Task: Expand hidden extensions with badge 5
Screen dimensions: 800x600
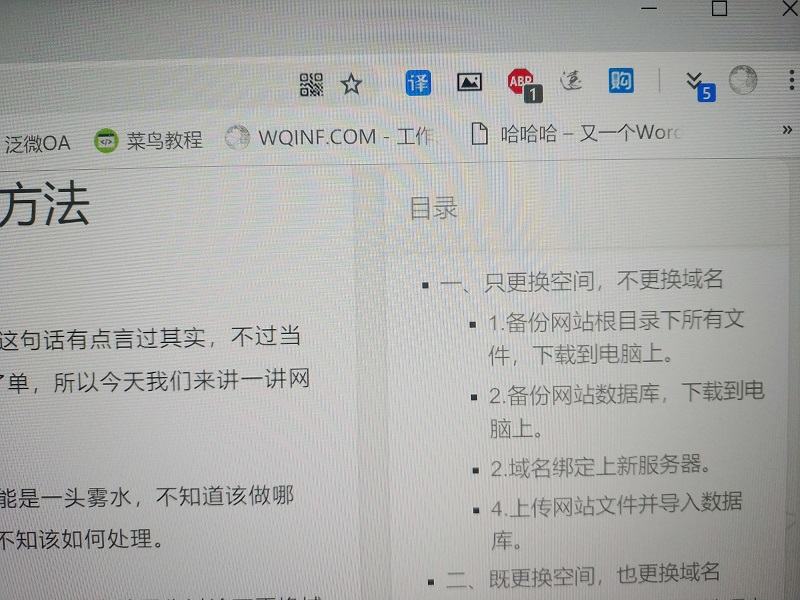Action: click(695, 81)
